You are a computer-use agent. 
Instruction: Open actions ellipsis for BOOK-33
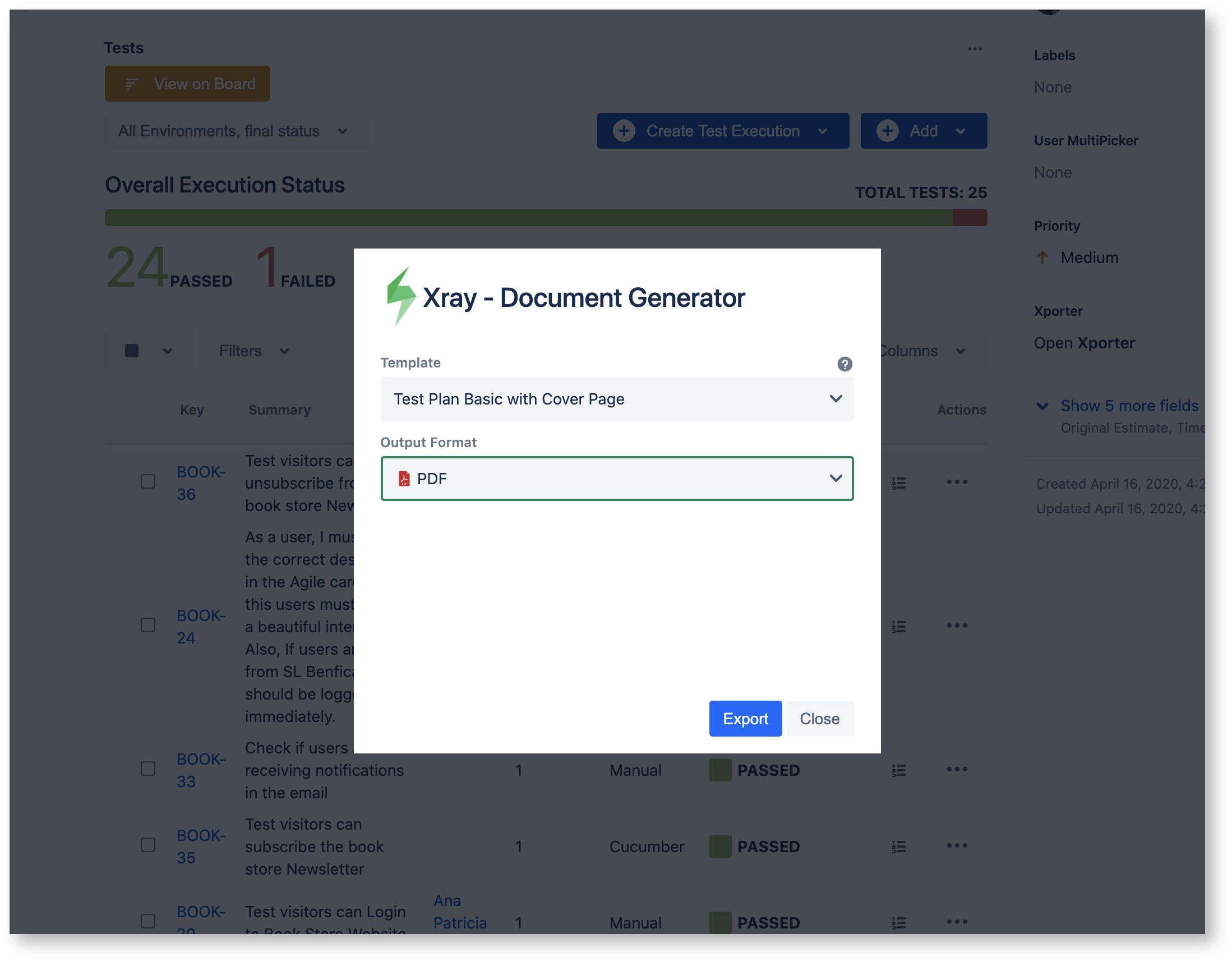(957, 769)
